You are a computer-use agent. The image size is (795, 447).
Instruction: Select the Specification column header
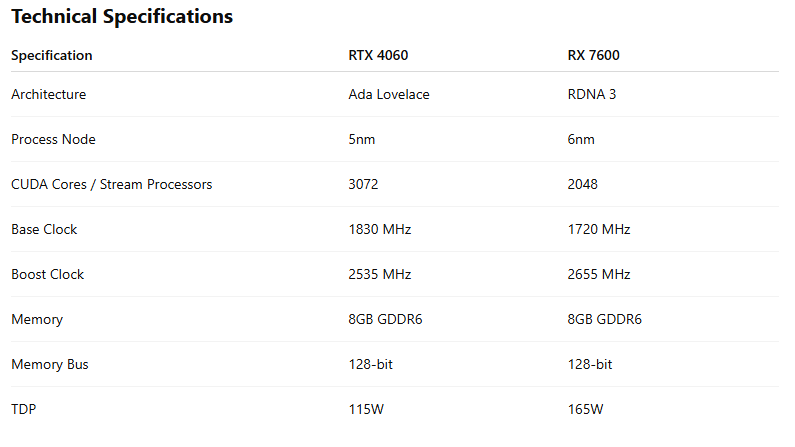click(x=52, y=55)
